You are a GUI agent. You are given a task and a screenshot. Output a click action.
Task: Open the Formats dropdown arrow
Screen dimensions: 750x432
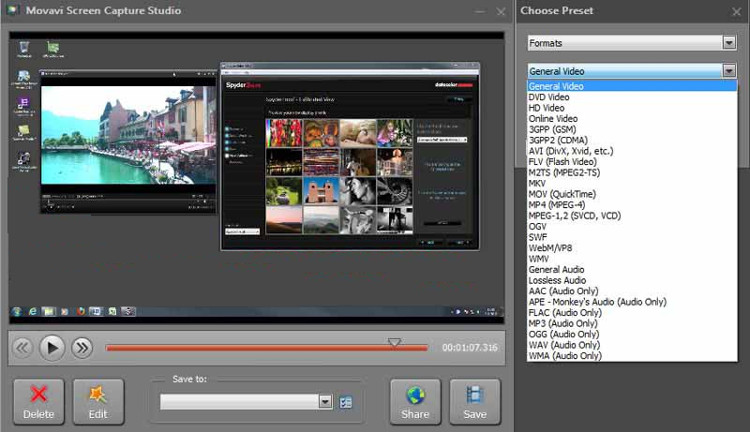click(x=729, y=43)
